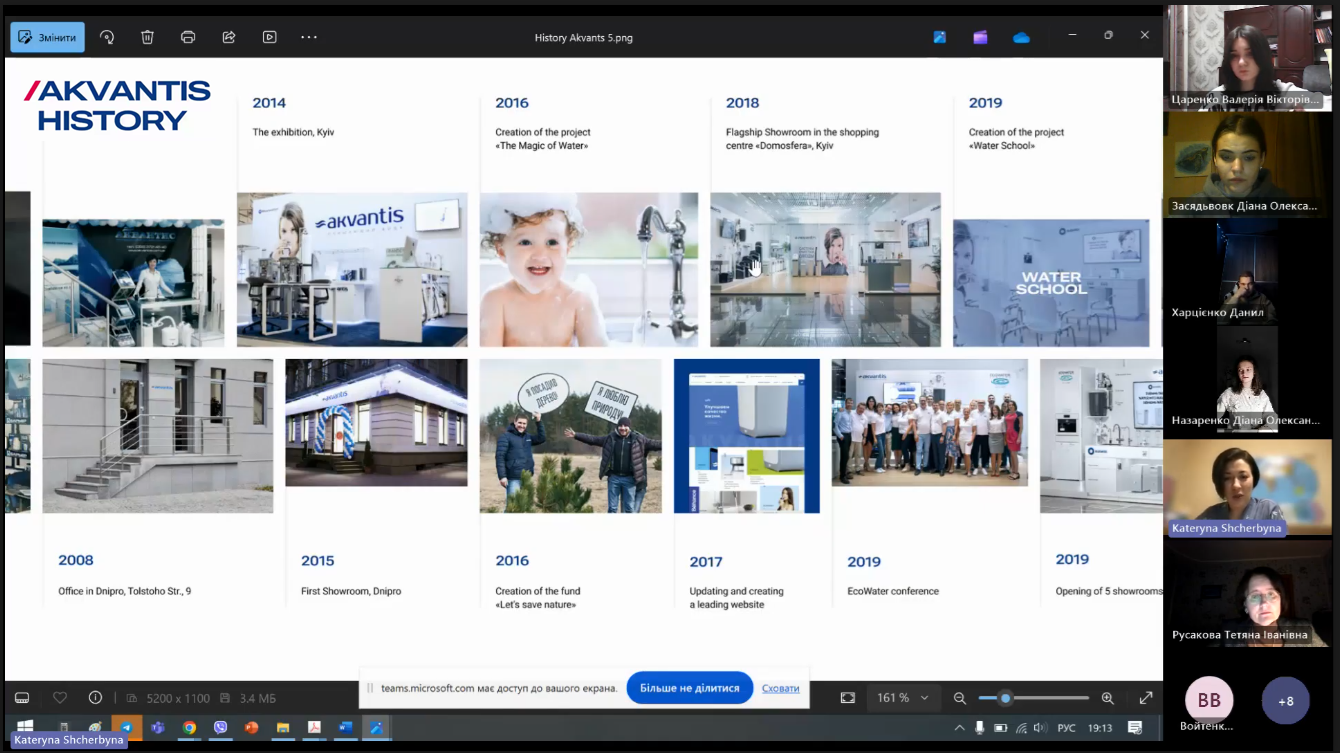Screen dimensions: 1340x753
Task: Rotate the image with the rotate icon
Action: tap(107, 37)
